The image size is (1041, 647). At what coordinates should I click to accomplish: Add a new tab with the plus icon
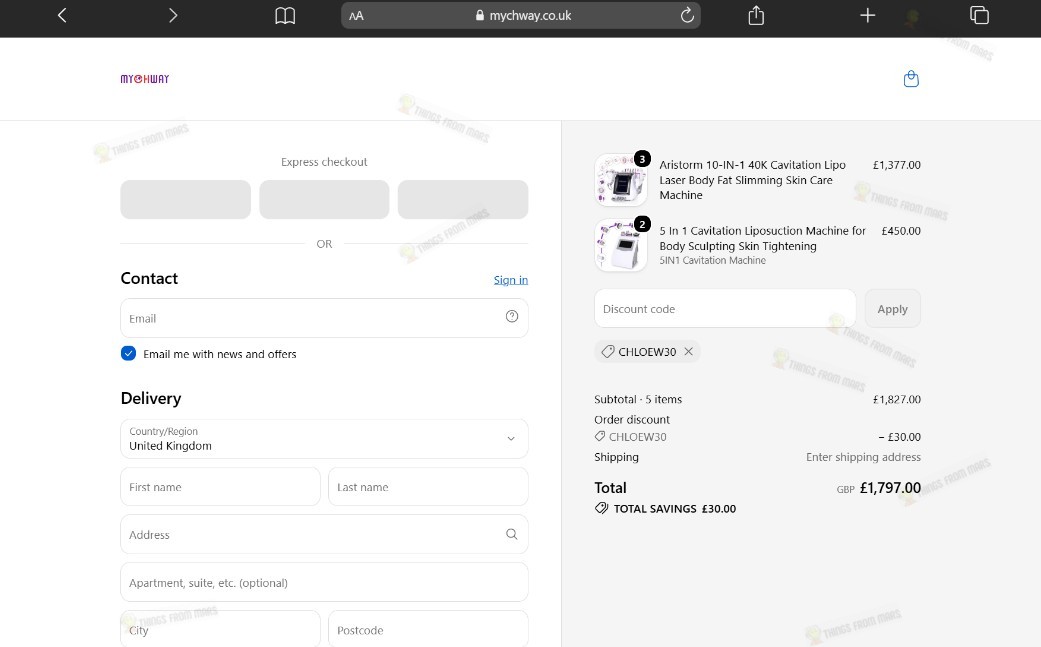[x=868, y=15]
